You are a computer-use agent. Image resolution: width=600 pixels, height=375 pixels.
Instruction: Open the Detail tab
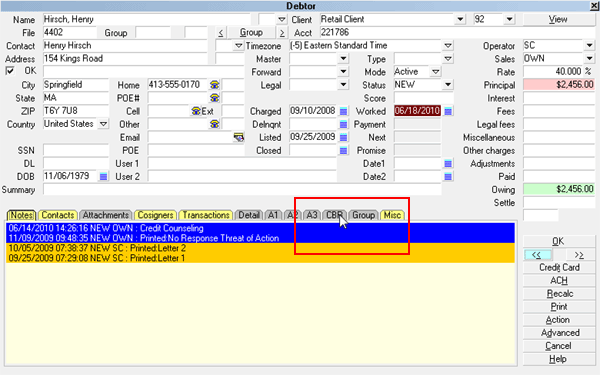[249, 215]
